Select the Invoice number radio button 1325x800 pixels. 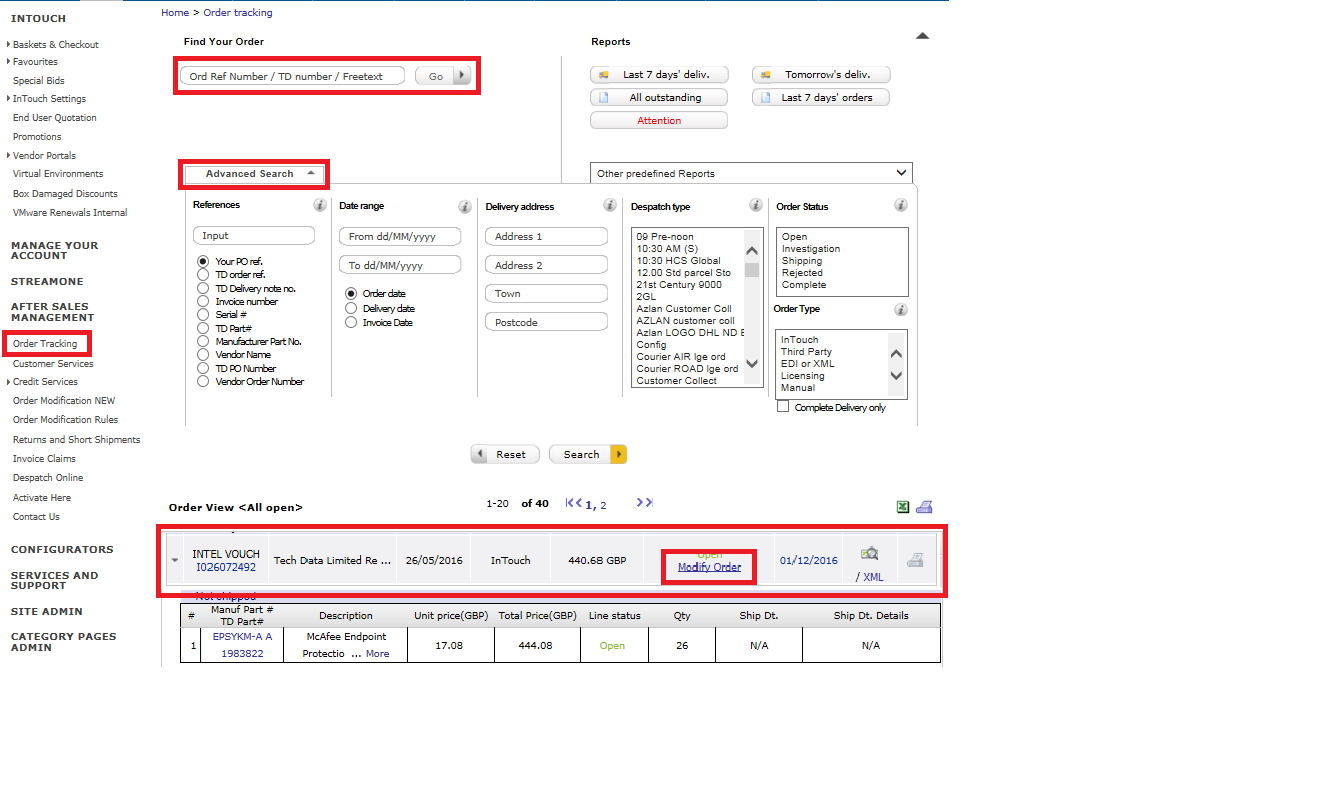(x=203, y=301)
